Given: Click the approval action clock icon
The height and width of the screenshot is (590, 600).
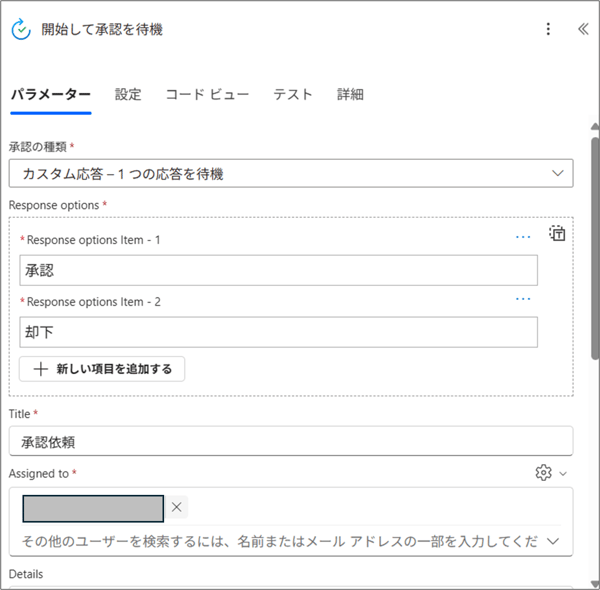Looking at the screenshot, I should coord(21,30).
